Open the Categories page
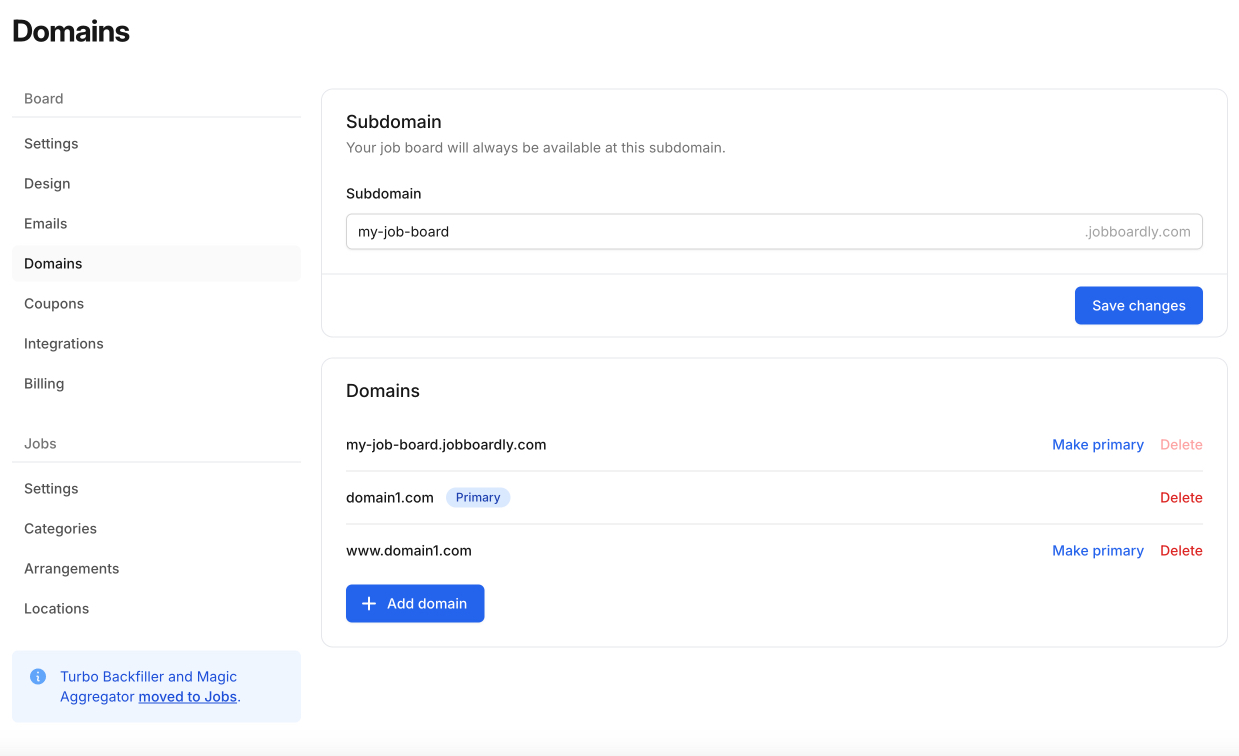Image resolution: width=1239 pixels, height=756 pixels. 60,528
